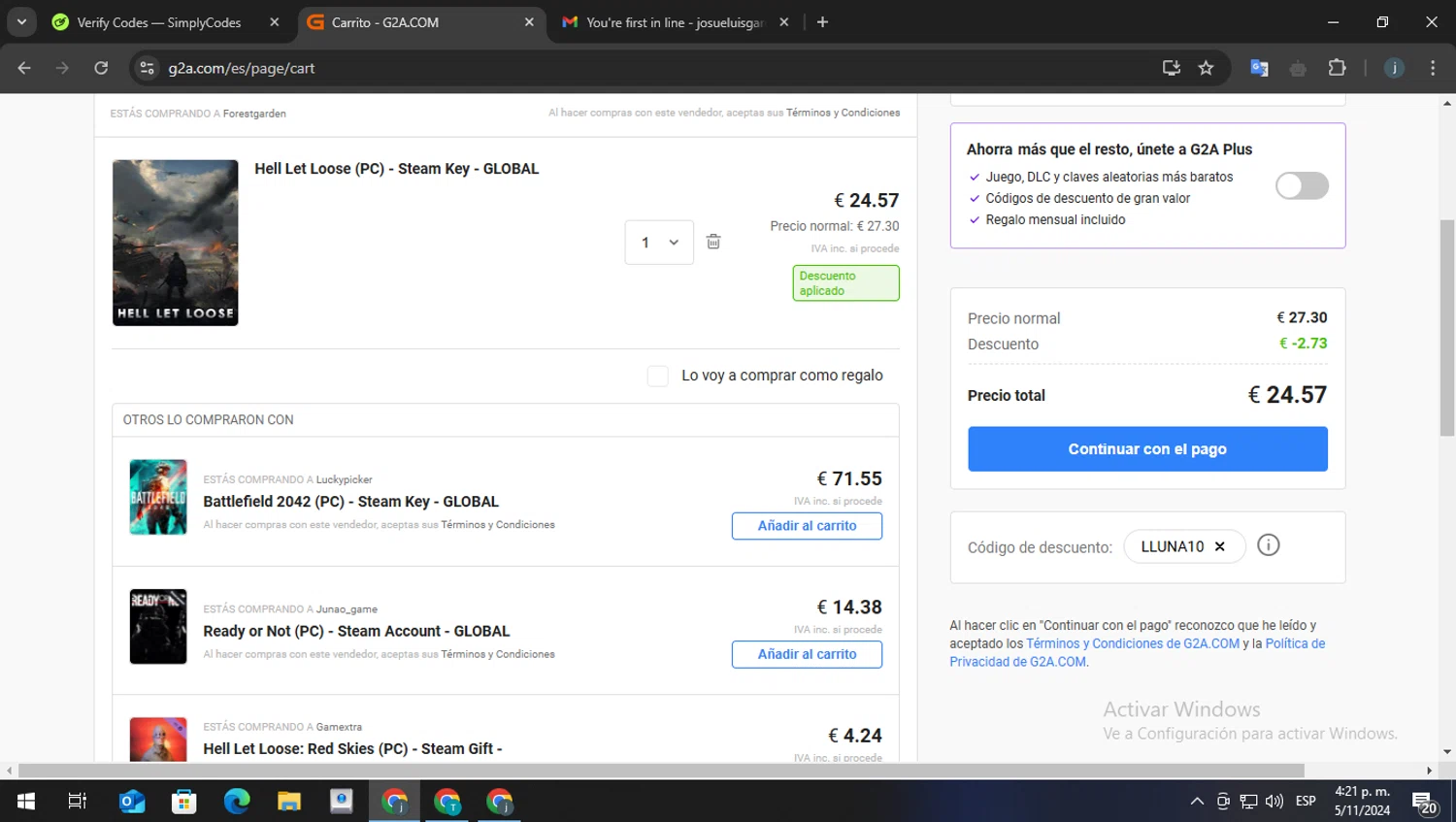View site information icon
Screen dimensions: 1456x822
coord(148,68)
